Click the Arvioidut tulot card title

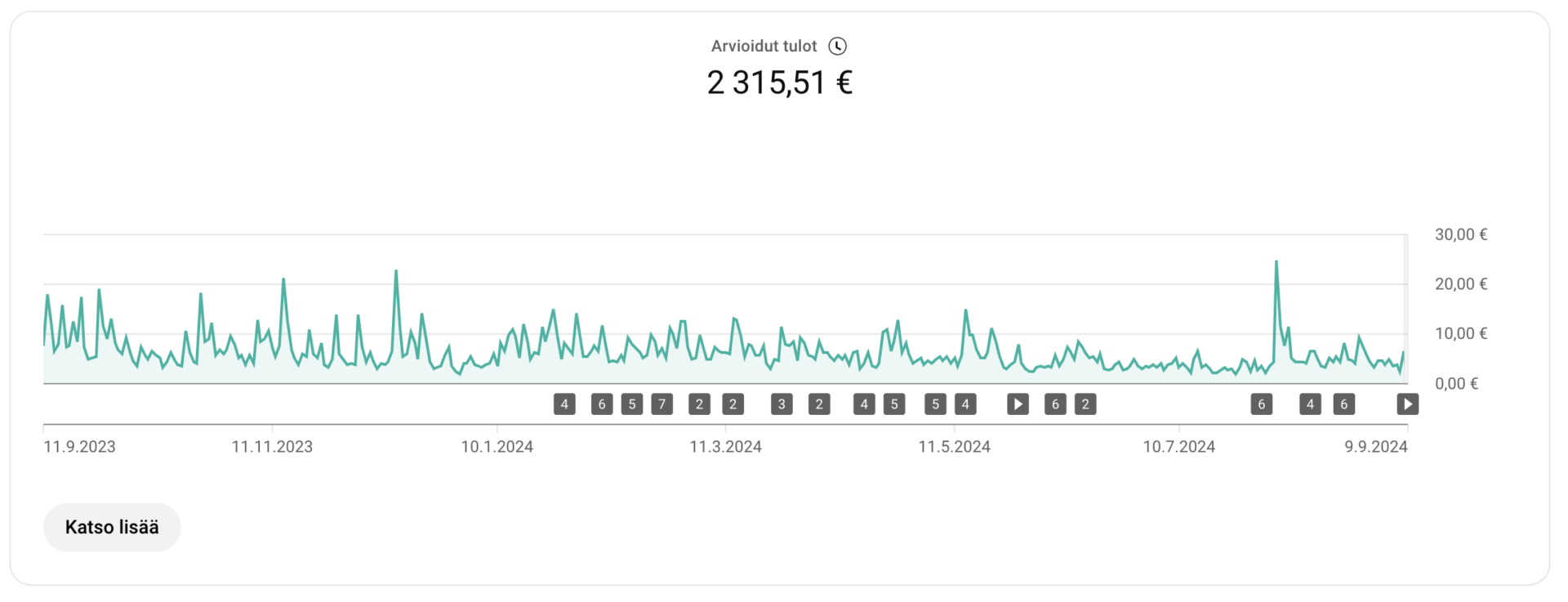click(x=764, y=47)
